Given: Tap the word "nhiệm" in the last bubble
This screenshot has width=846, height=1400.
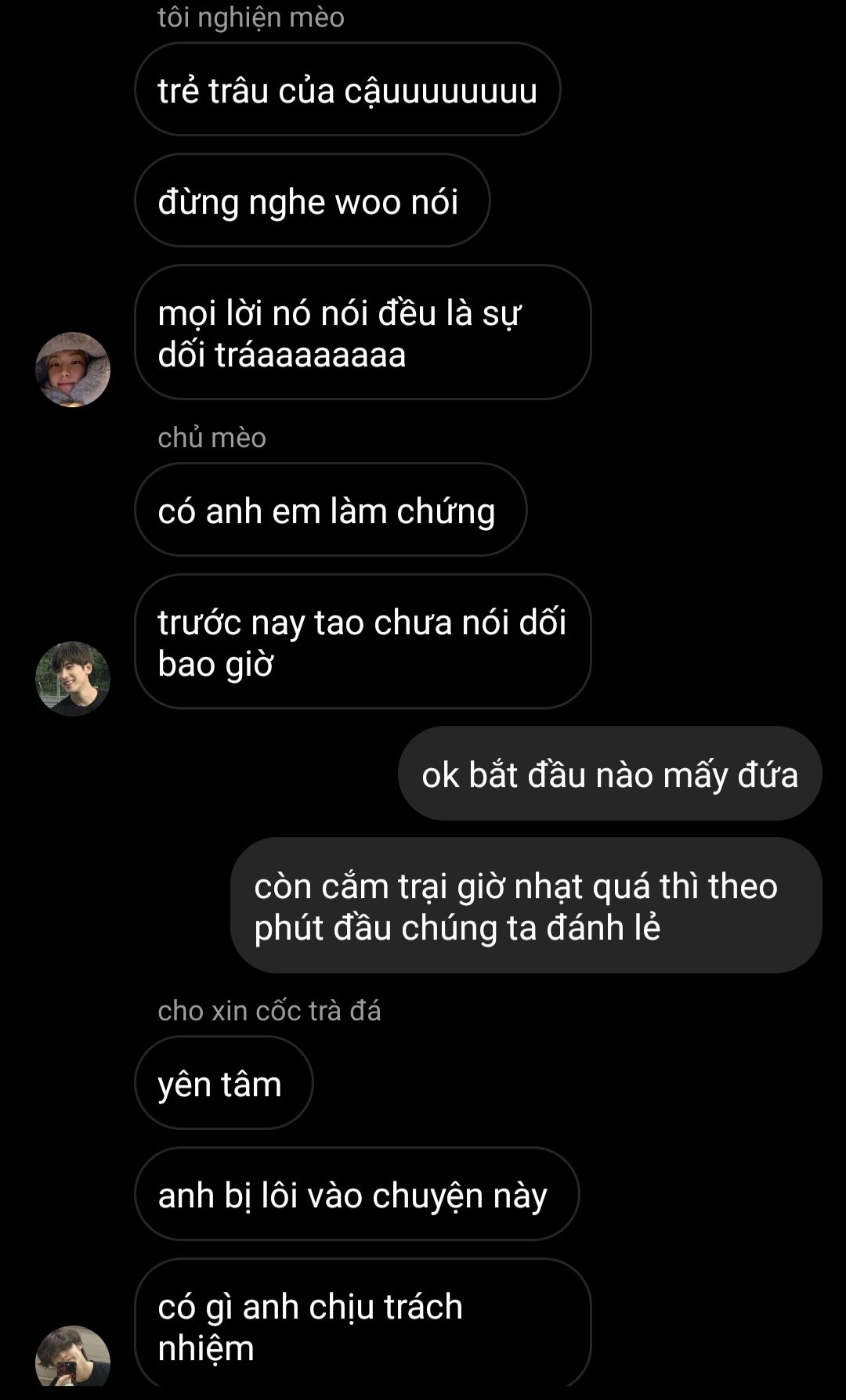Looking at the screenshot, I should coord(206,1349).
